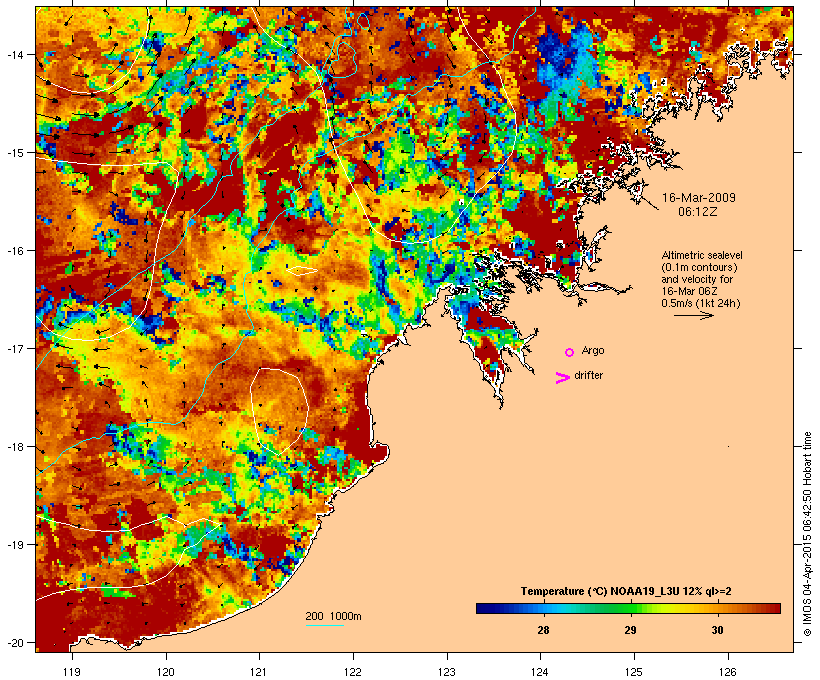This screenshot has height=680, width=820.
Task: Click the '30' colorbar tick value
Action: (718, 630)
